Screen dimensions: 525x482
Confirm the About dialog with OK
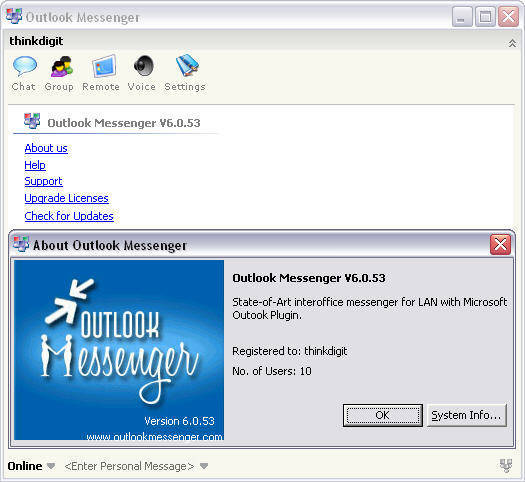pos(383,415)
